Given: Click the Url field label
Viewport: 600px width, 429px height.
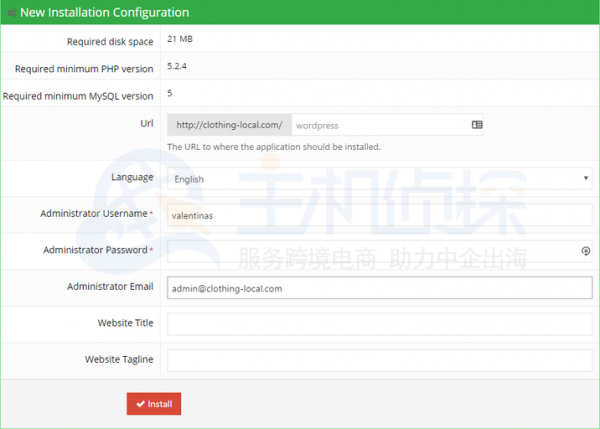Looking at the screenshot, I should (146, 122).
